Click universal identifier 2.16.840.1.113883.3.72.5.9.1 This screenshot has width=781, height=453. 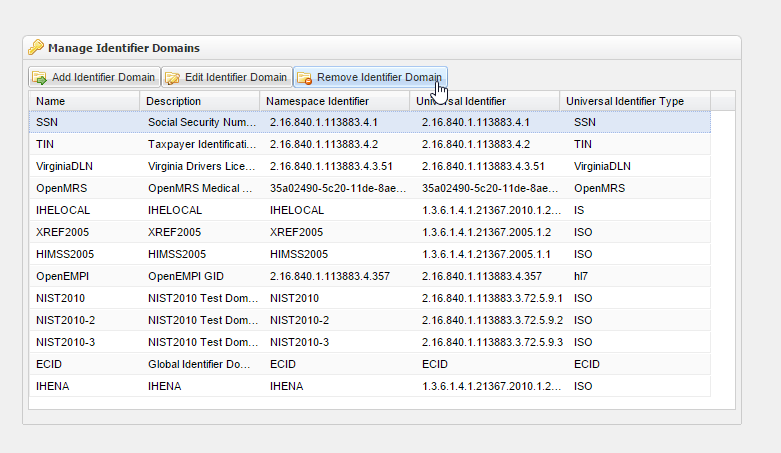pos(492,298)
